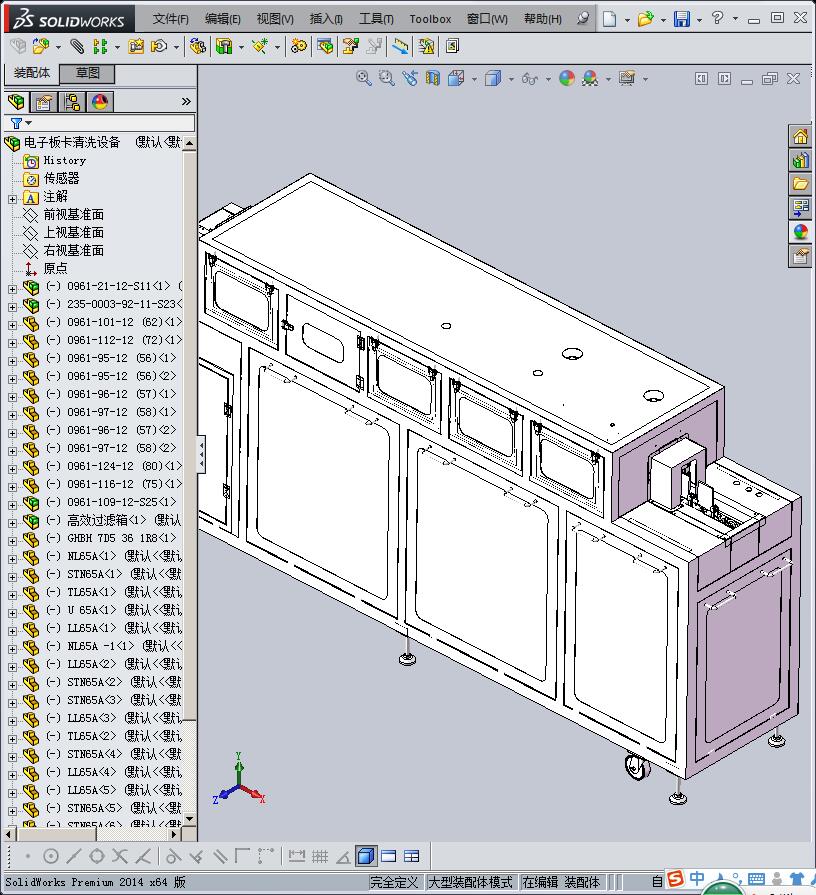Select the History tree item
816x895 pixels.
[64, 160]
